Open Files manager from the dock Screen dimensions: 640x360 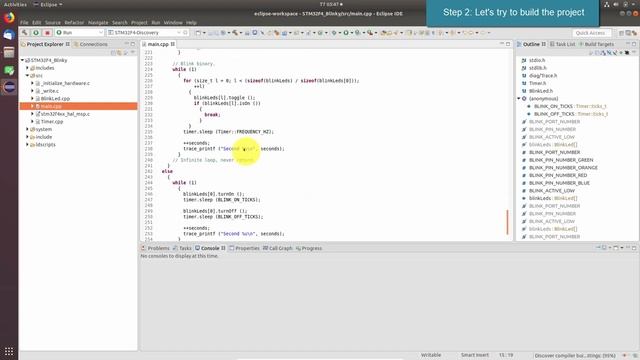[9, 52]
